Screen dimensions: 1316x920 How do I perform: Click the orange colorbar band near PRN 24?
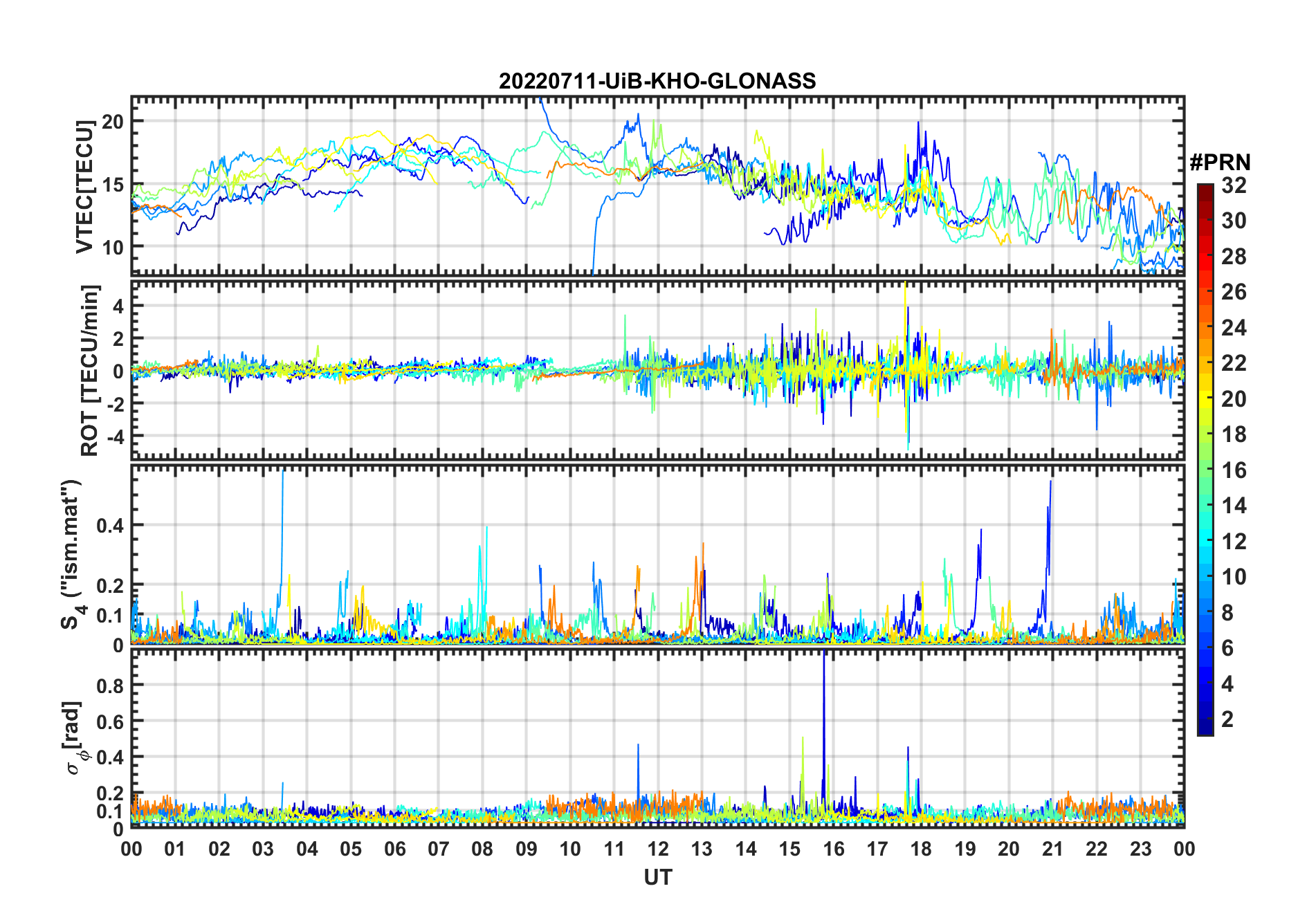(1205, 327)
